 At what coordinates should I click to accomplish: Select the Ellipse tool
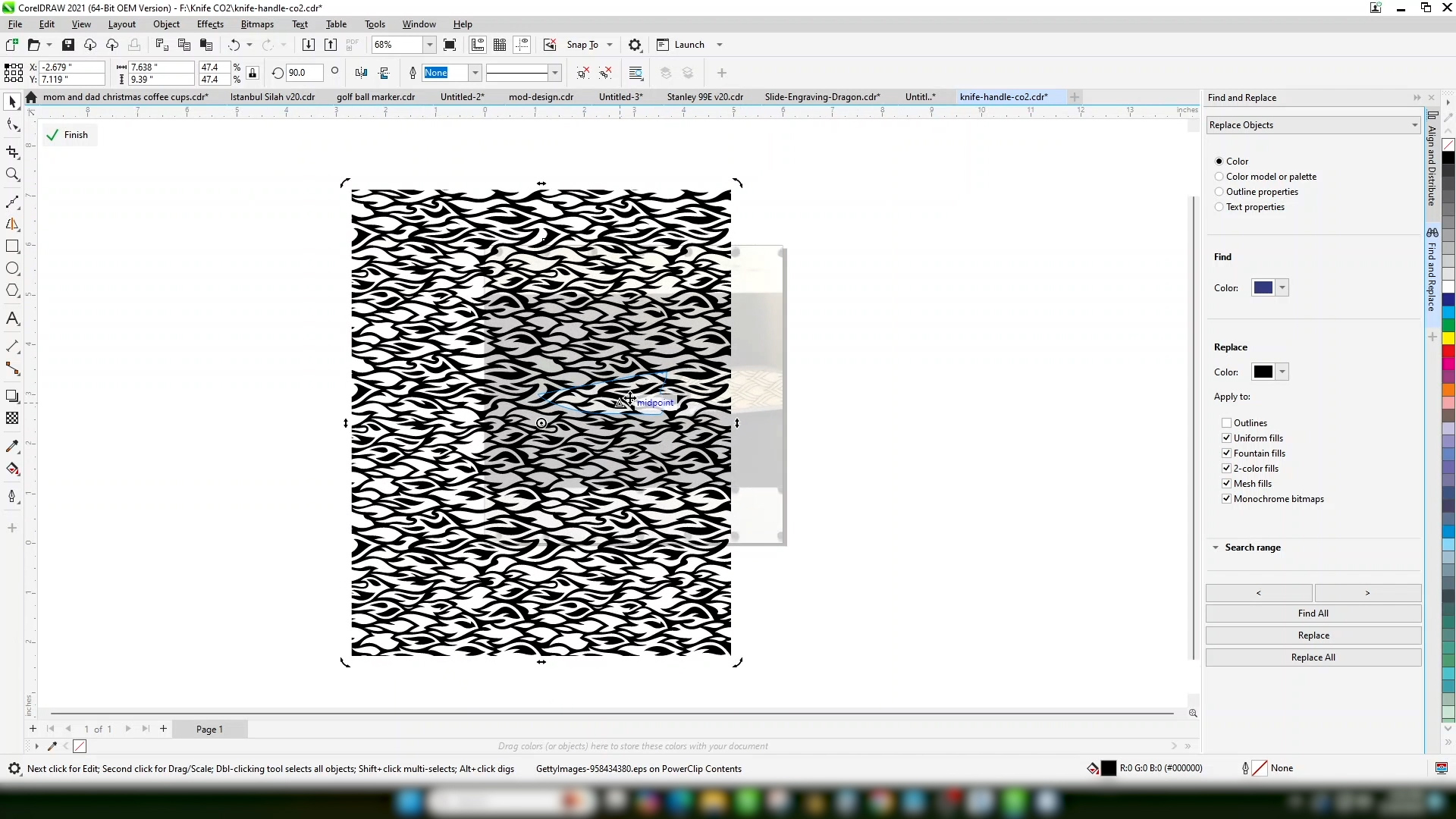click(x=12, y=268)
